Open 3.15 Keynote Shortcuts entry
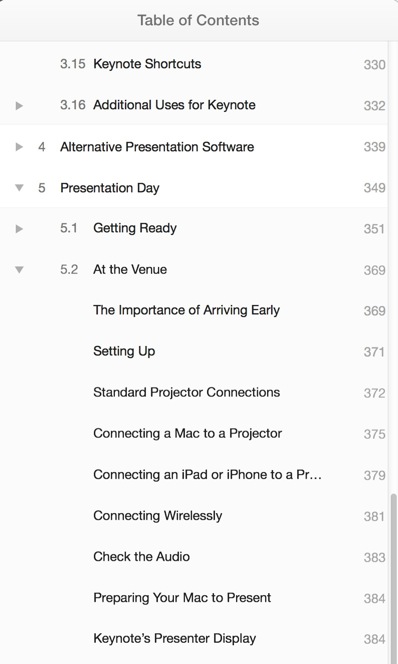398x664 pixels. tap(147, 64)
